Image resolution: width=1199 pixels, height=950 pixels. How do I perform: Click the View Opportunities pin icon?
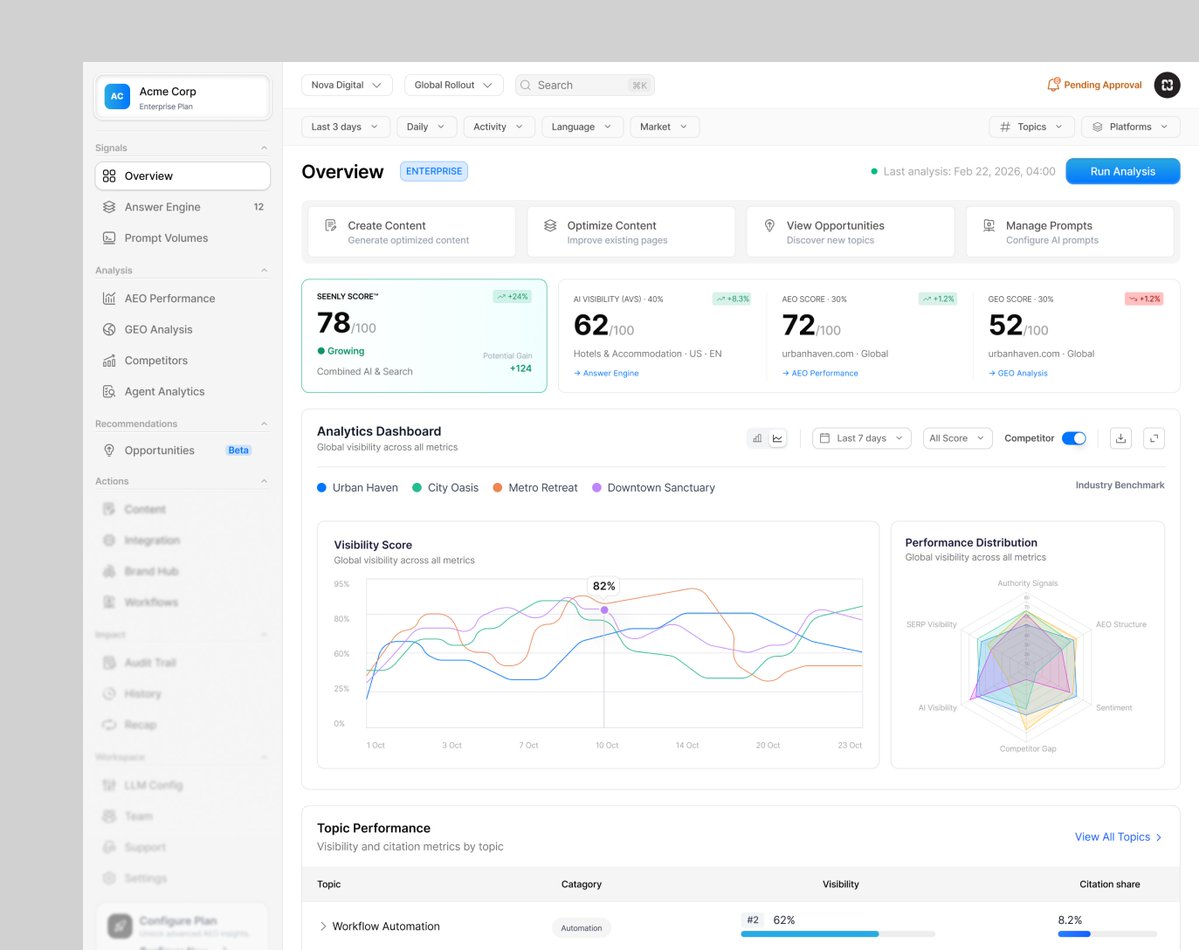click(x=769, y=225)
